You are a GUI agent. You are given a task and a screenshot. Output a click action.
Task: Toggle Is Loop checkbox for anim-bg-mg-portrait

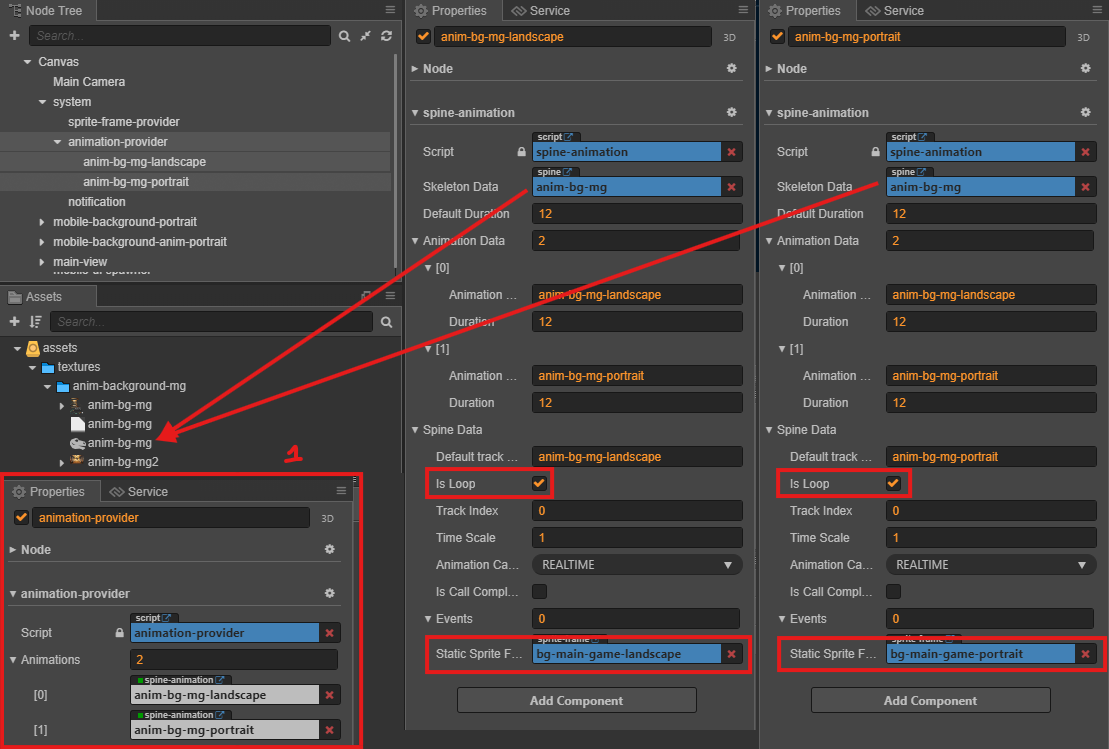(893, 484)
